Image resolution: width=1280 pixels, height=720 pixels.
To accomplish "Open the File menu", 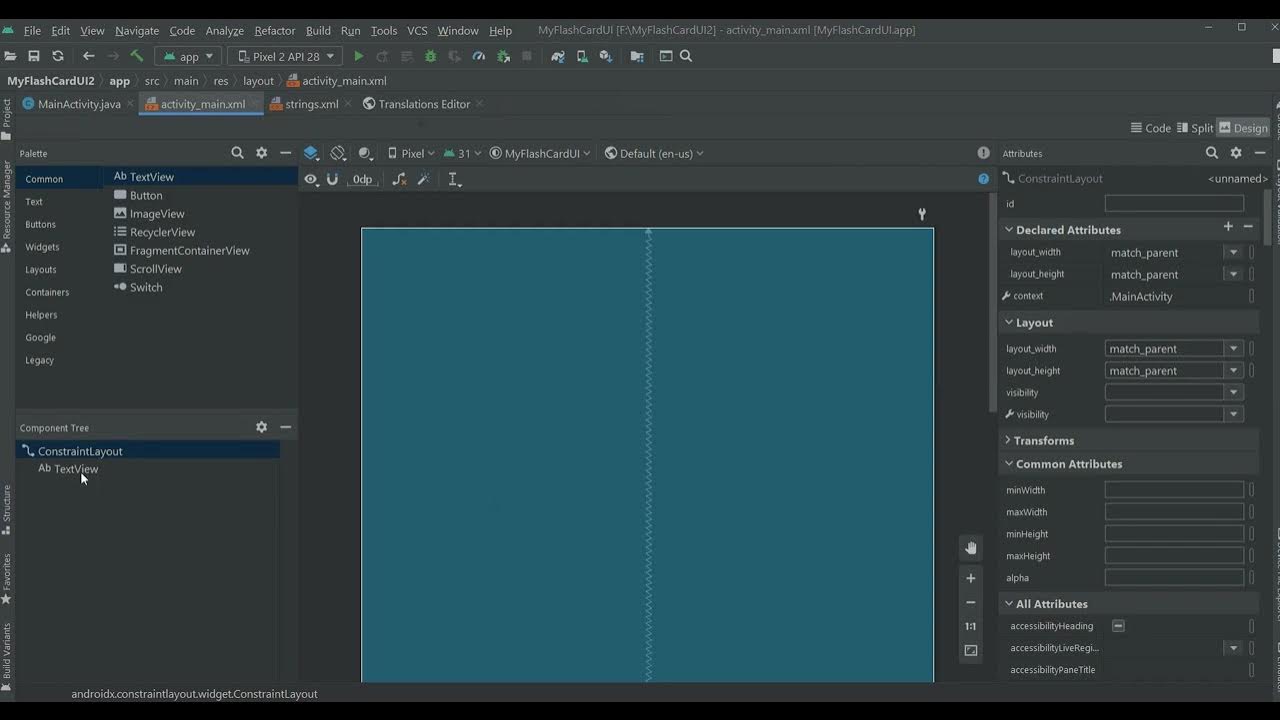I will click(32, 30).
